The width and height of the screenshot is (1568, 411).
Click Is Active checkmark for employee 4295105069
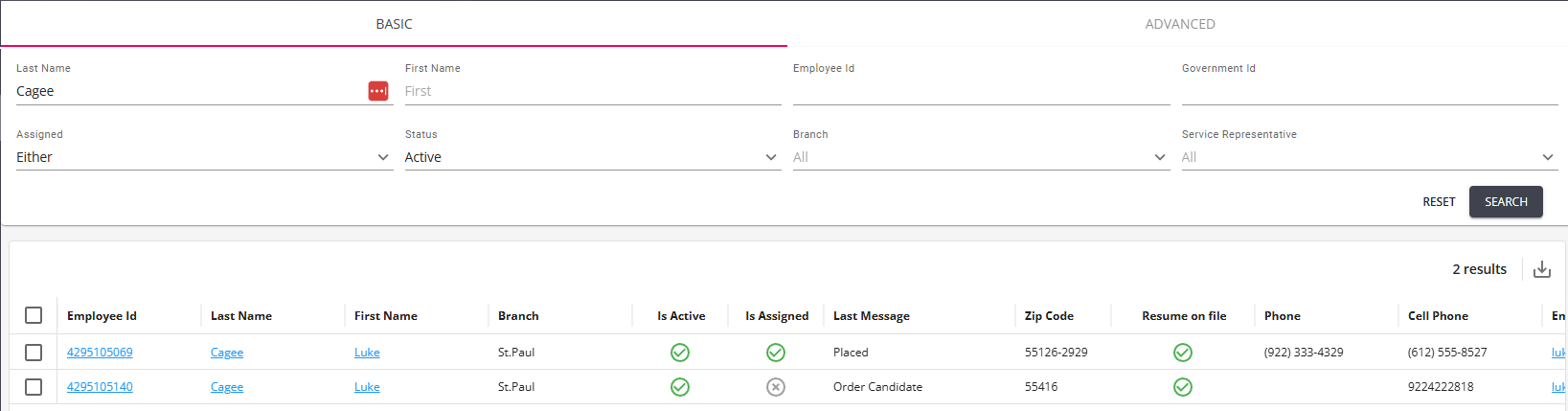point(680,353)
